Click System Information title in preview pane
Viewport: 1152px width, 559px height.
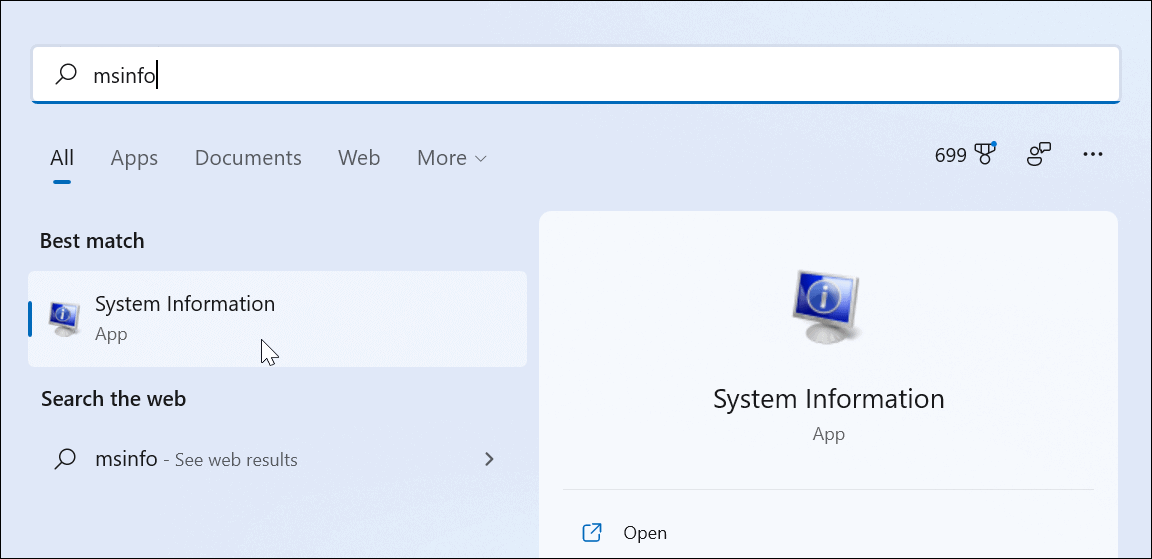pos(828,400)
